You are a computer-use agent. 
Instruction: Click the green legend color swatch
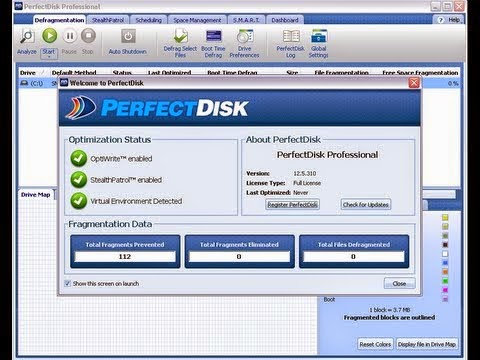(x=445, y=281)
